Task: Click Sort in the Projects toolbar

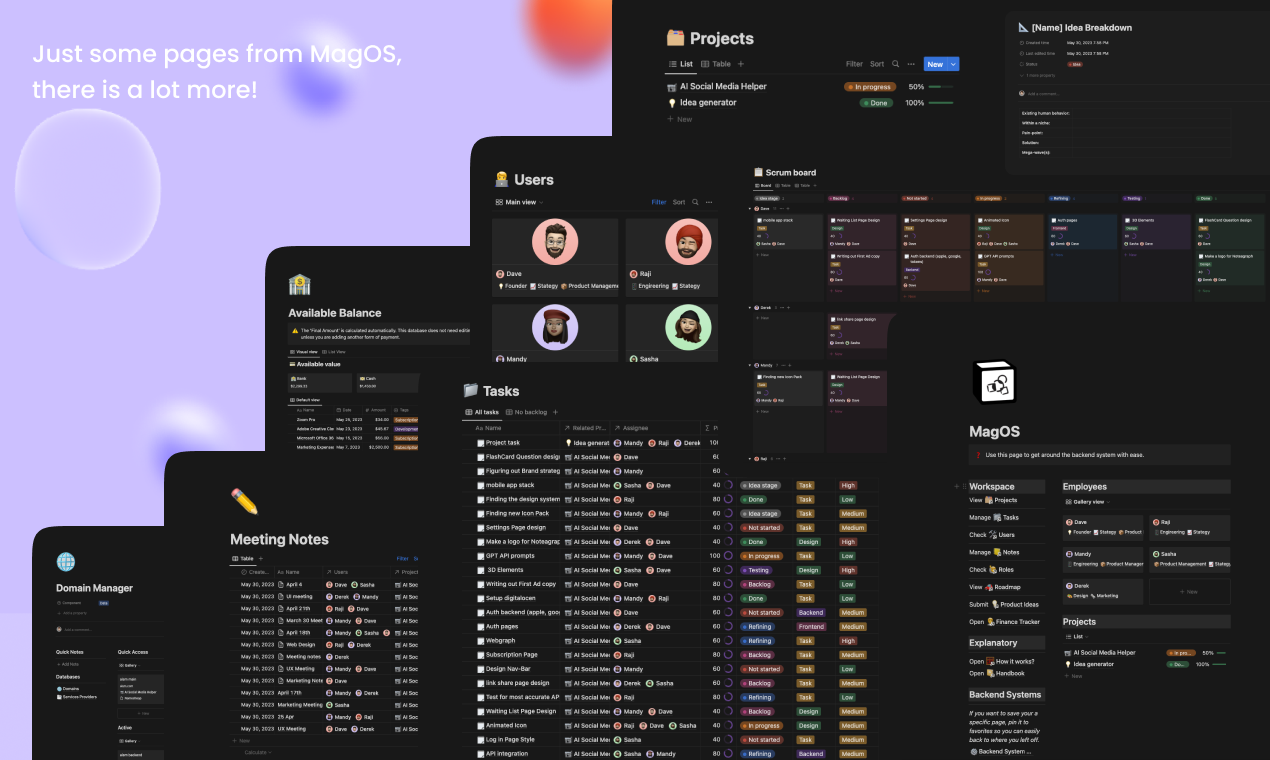Action: tap(877, 64)
